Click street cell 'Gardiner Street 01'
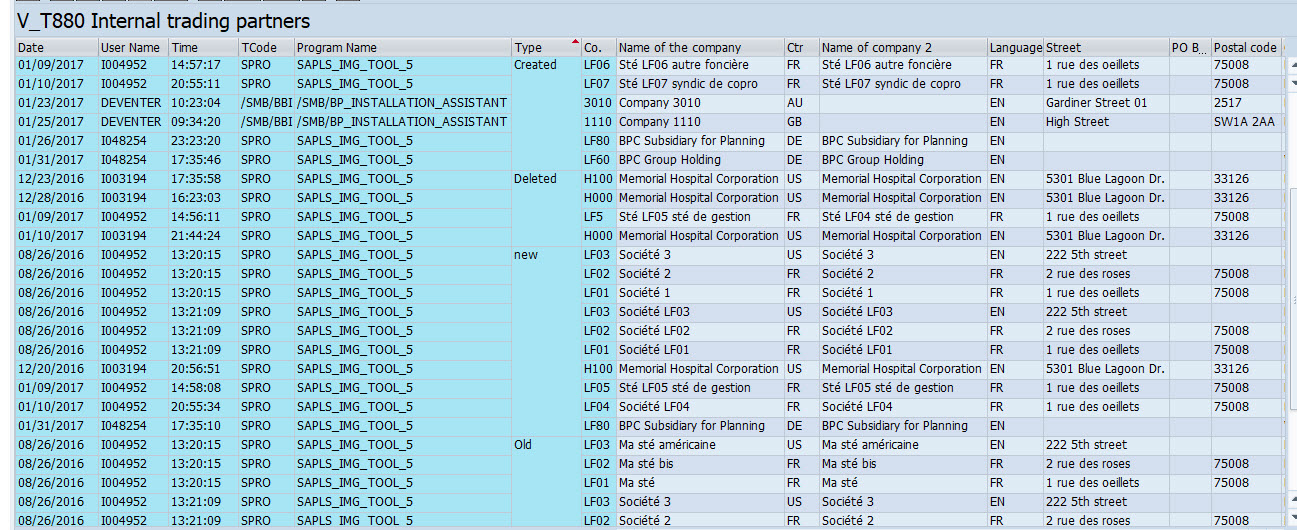The height and width of the screenshot is (530, 1297). pos(1106,103)
